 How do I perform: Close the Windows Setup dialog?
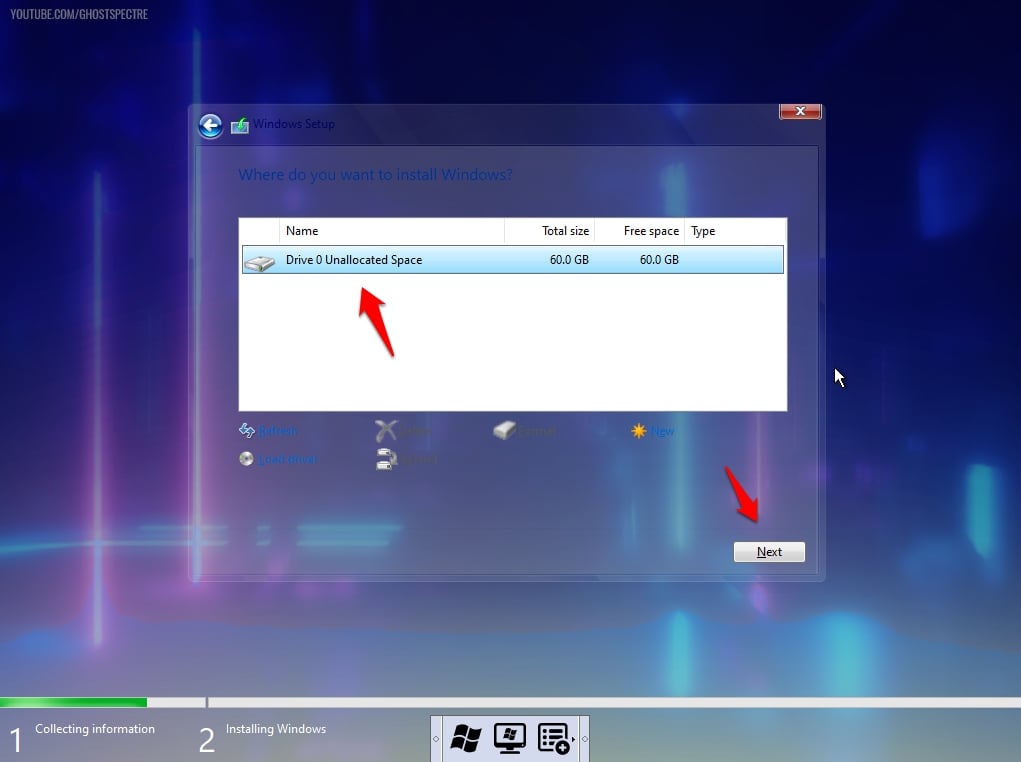click(x=800, y=112)
